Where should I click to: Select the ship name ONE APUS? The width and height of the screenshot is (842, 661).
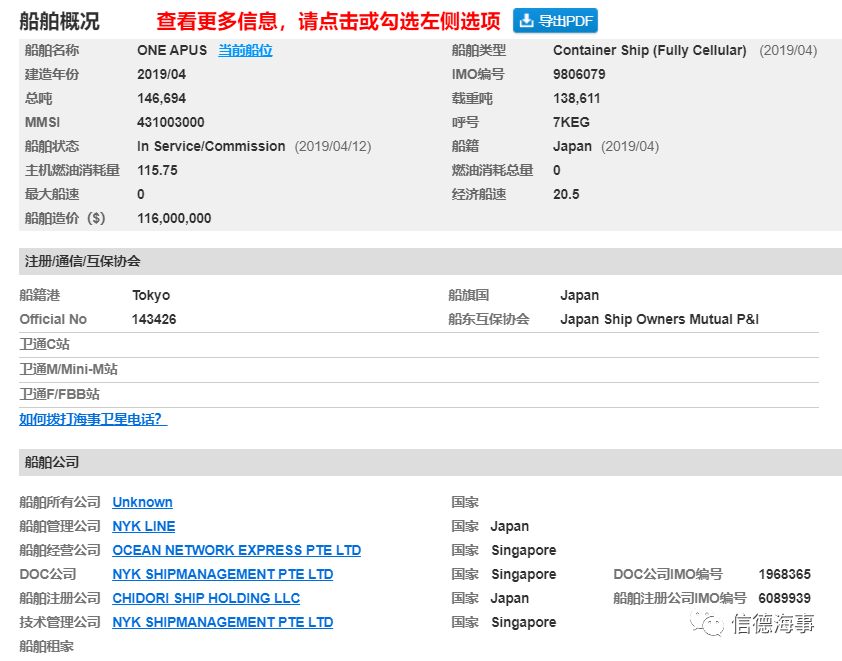point(172,50)
